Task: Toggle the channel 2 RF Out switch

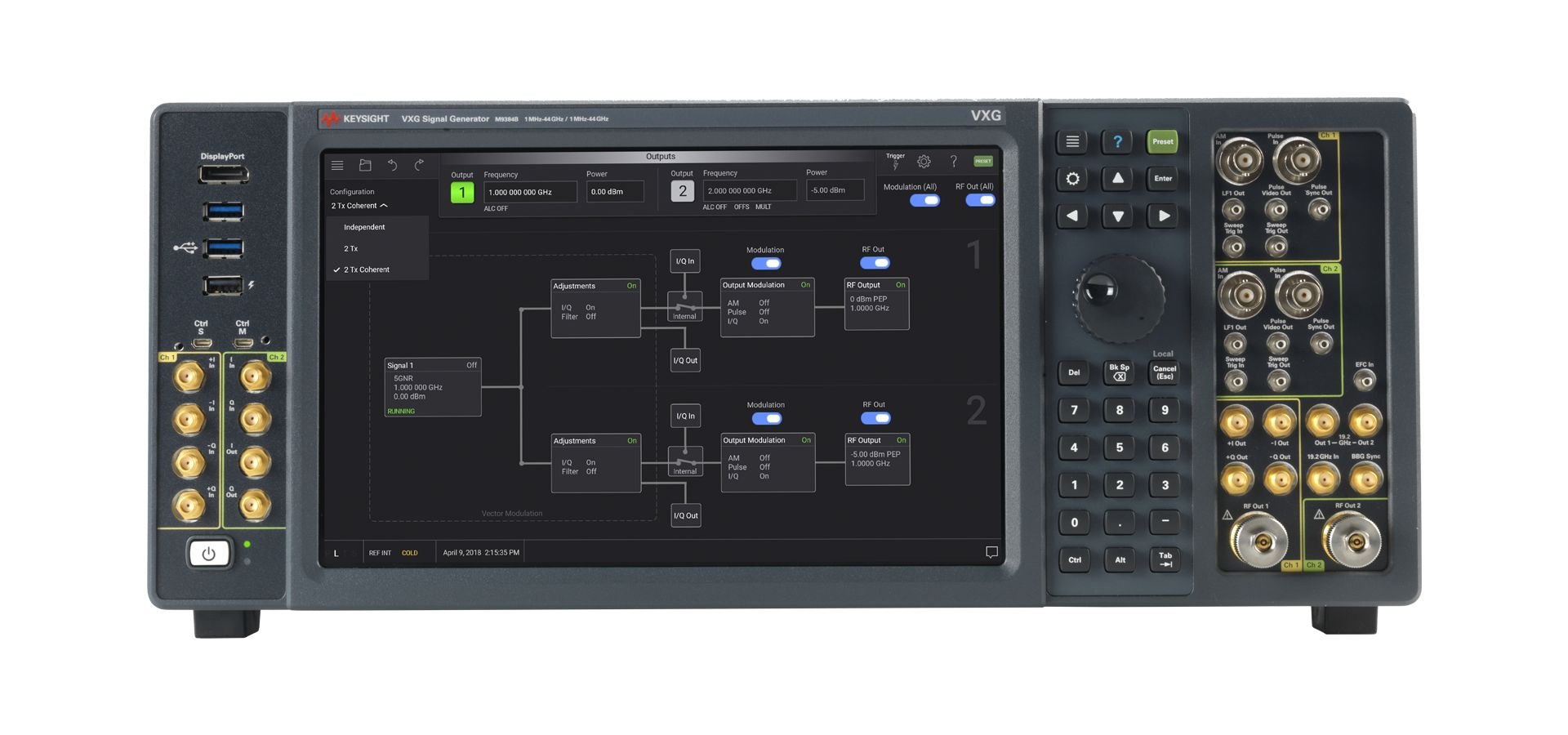Action: point(875,418)
